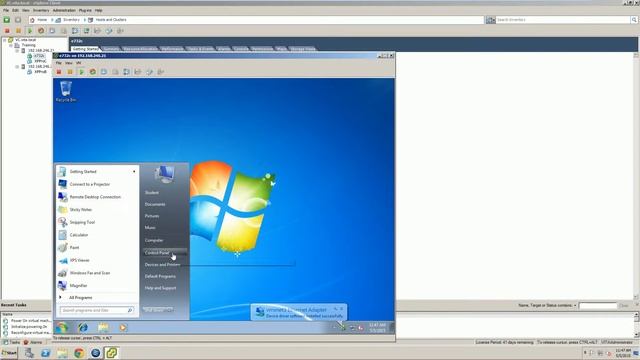Open Inventory menu
The height and width of the screenshot is (360, 640).
pos(41,10)
